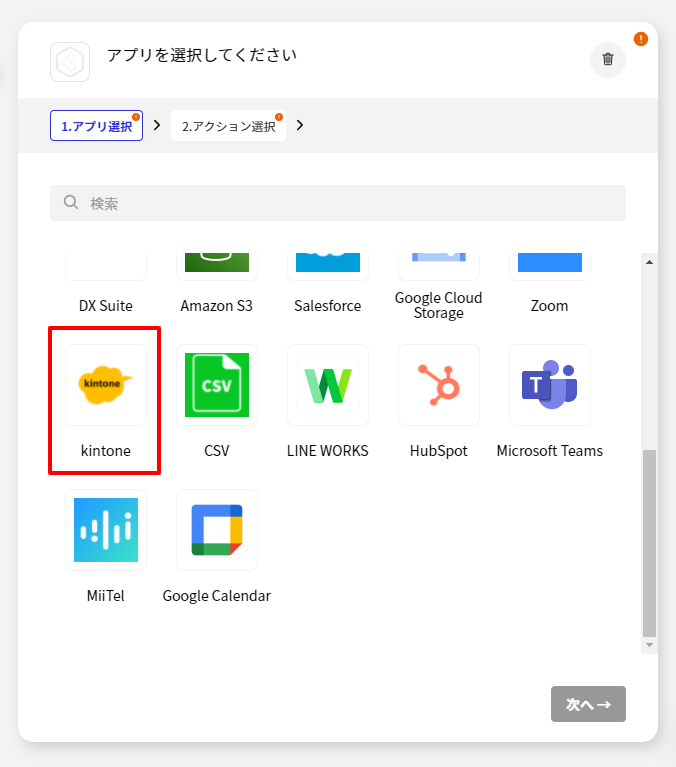Click the trash delete icon
676x767 pixels.
click(608, 60)
